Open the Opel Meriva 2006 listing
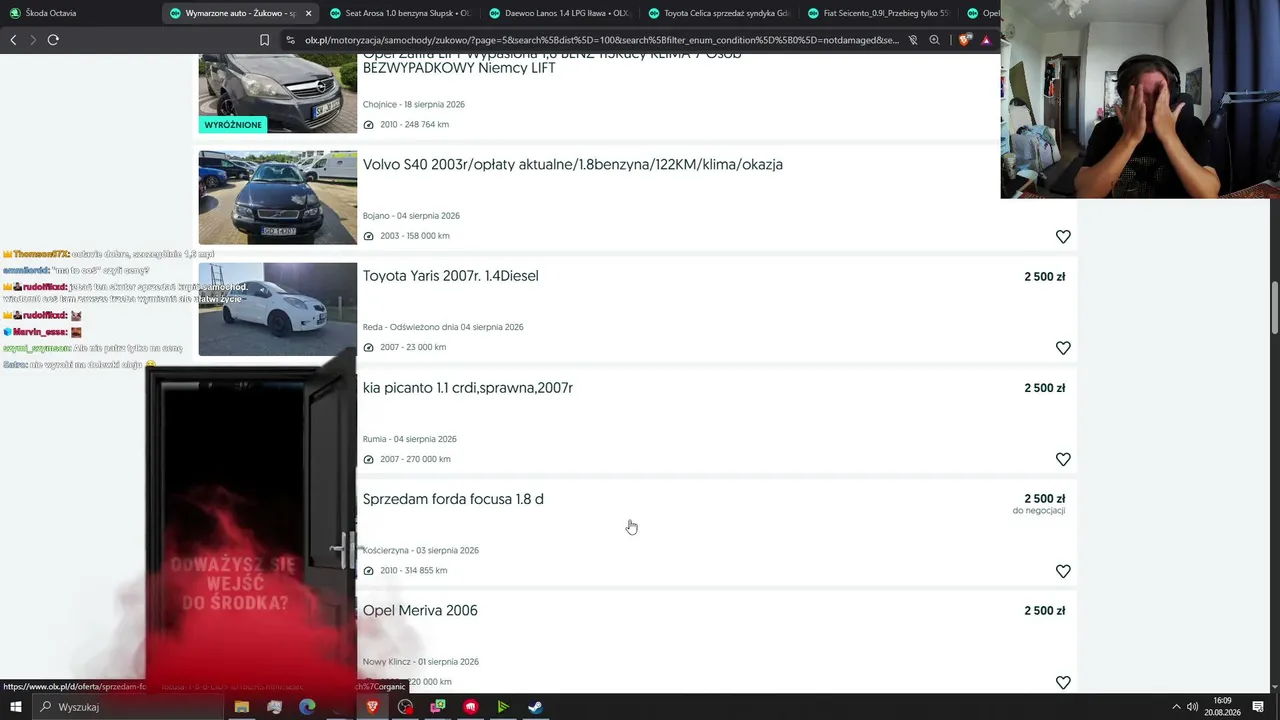 420,611
